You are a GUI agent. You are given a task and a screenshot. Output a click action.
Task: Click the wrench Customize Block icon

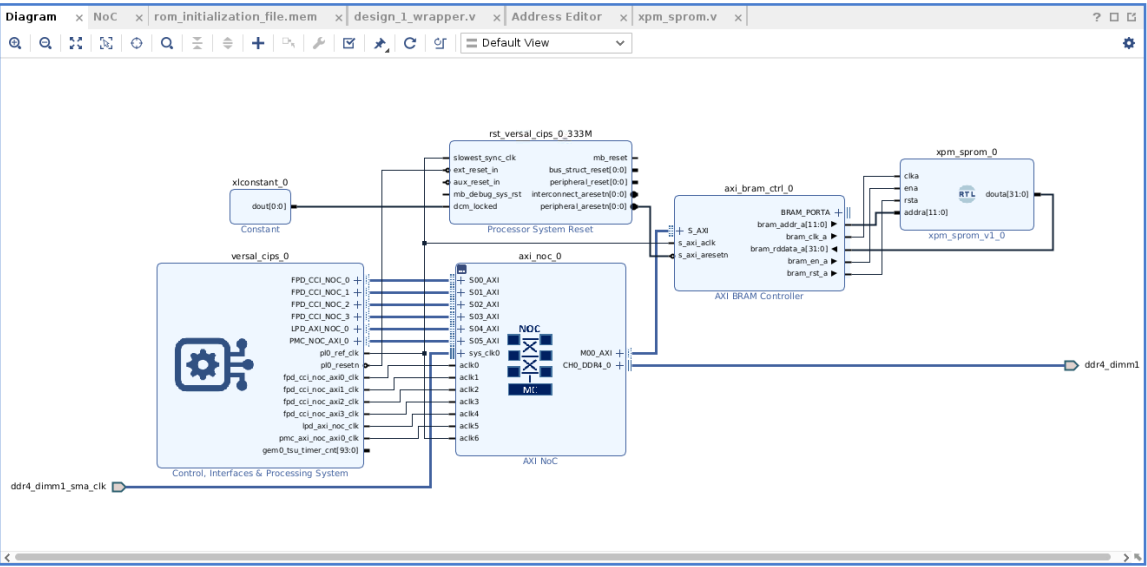(319, 44)
